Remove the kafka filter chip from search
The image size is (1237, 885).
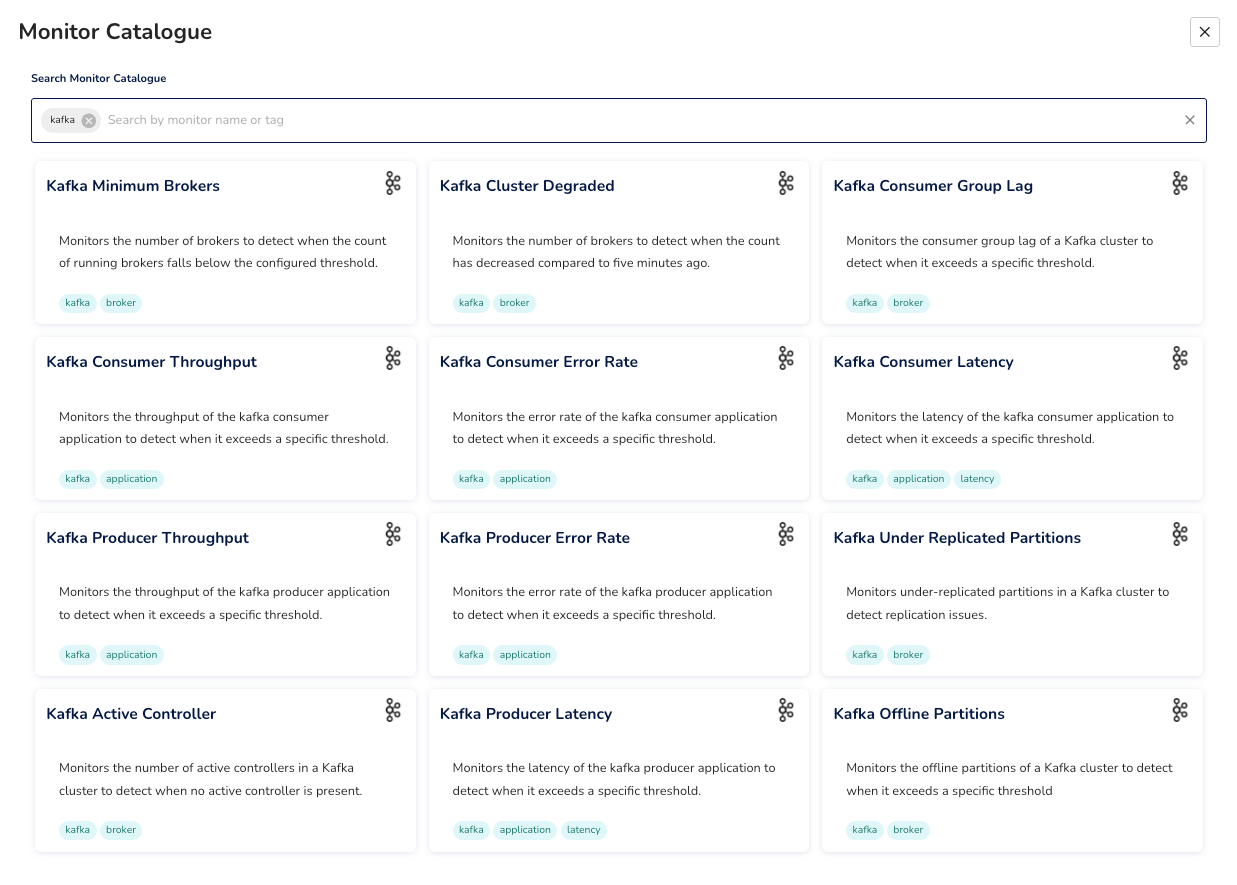pyautogui.click(x=89, y=120)
